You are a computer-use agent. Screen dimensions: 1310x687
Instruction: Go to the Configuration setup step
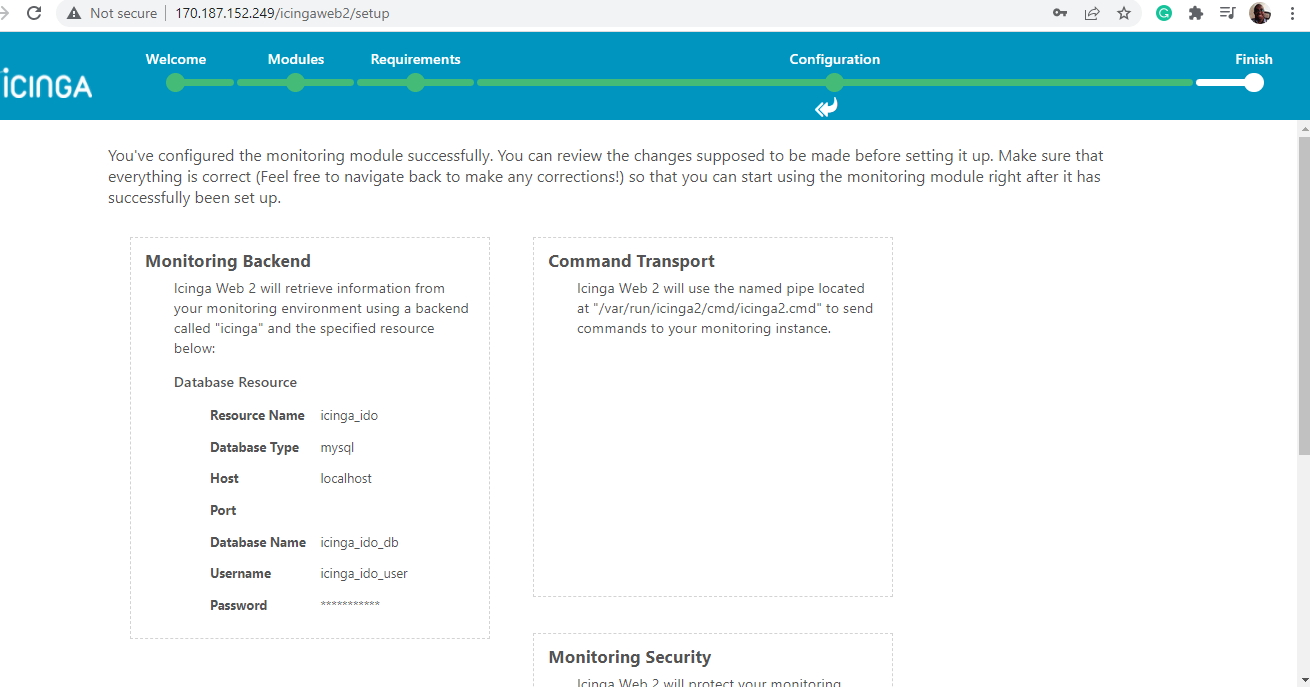[x=835, y=59]
